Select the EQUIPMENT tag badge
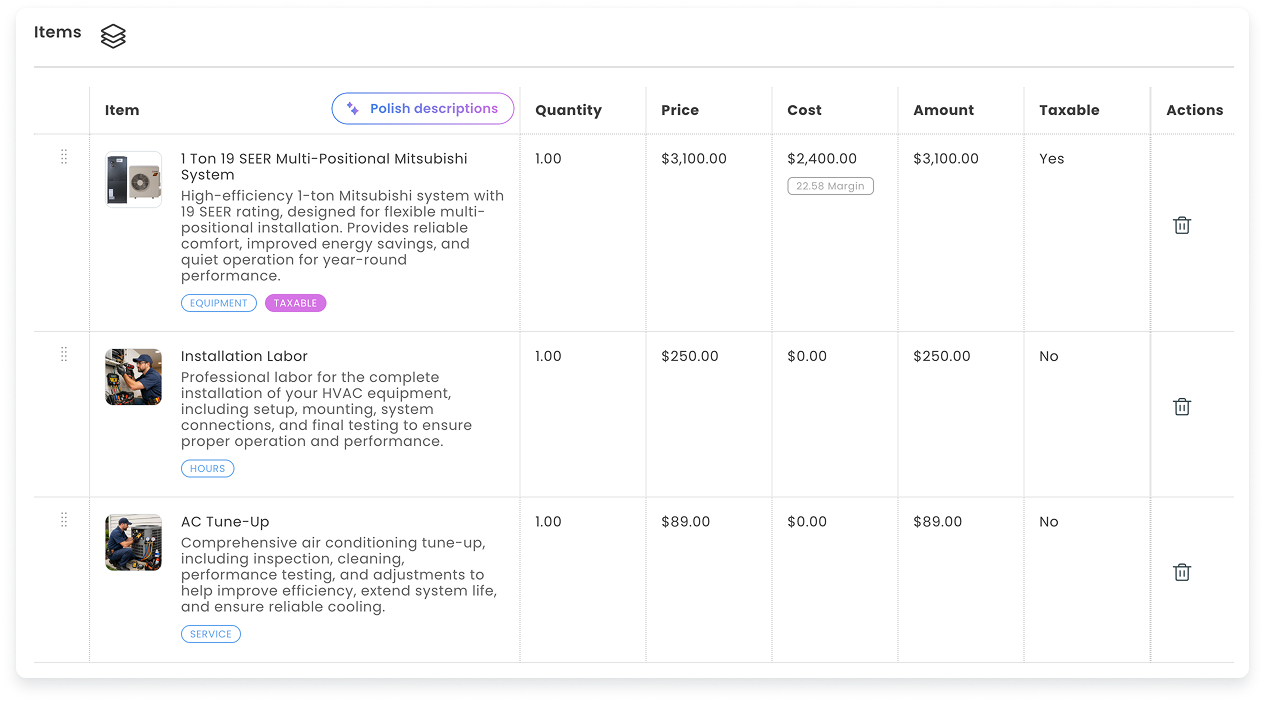This screenshot has width=1265, height=702. 219,303
